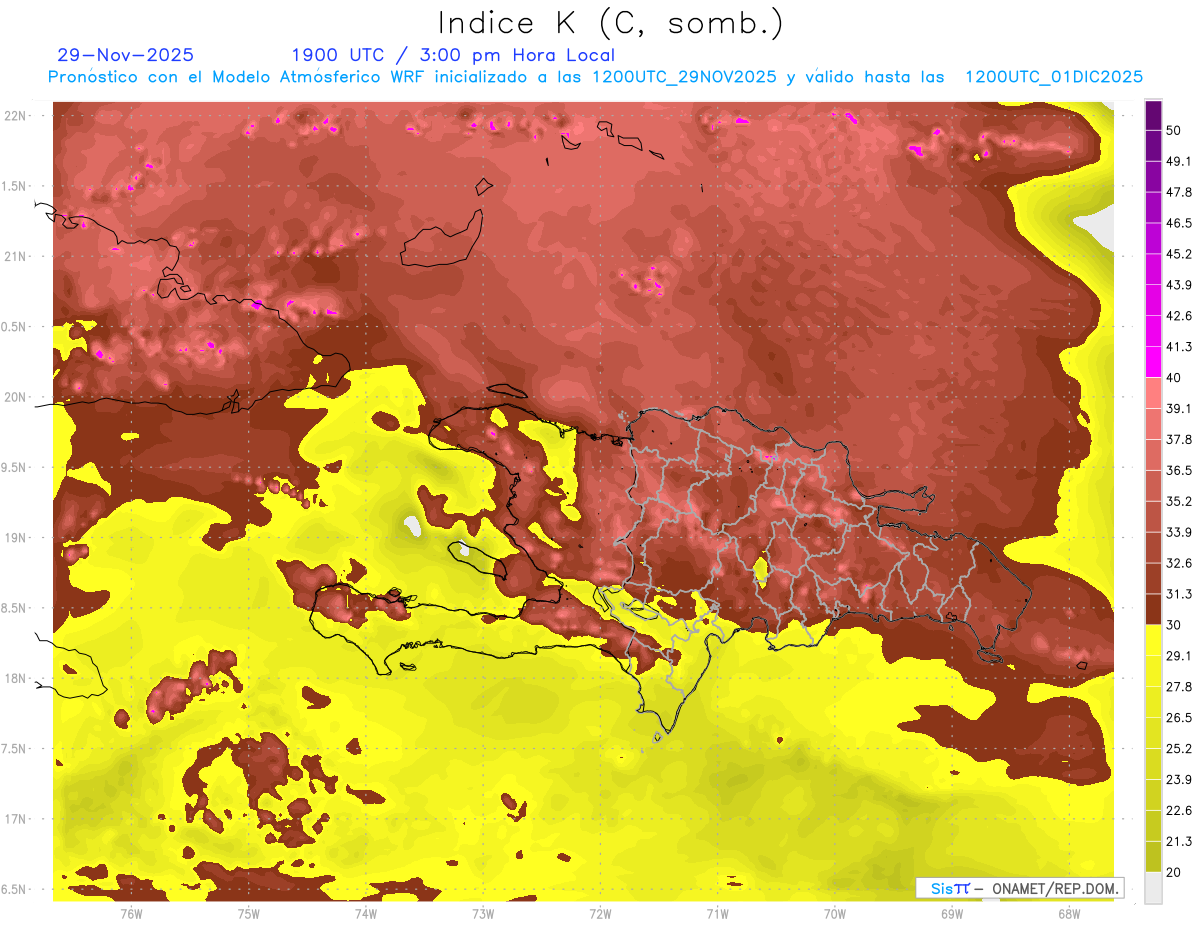Screen dimensions: 1200x927
Task: Click the "Indice K (C, somb.)" chart title
Action: point(610,23)
